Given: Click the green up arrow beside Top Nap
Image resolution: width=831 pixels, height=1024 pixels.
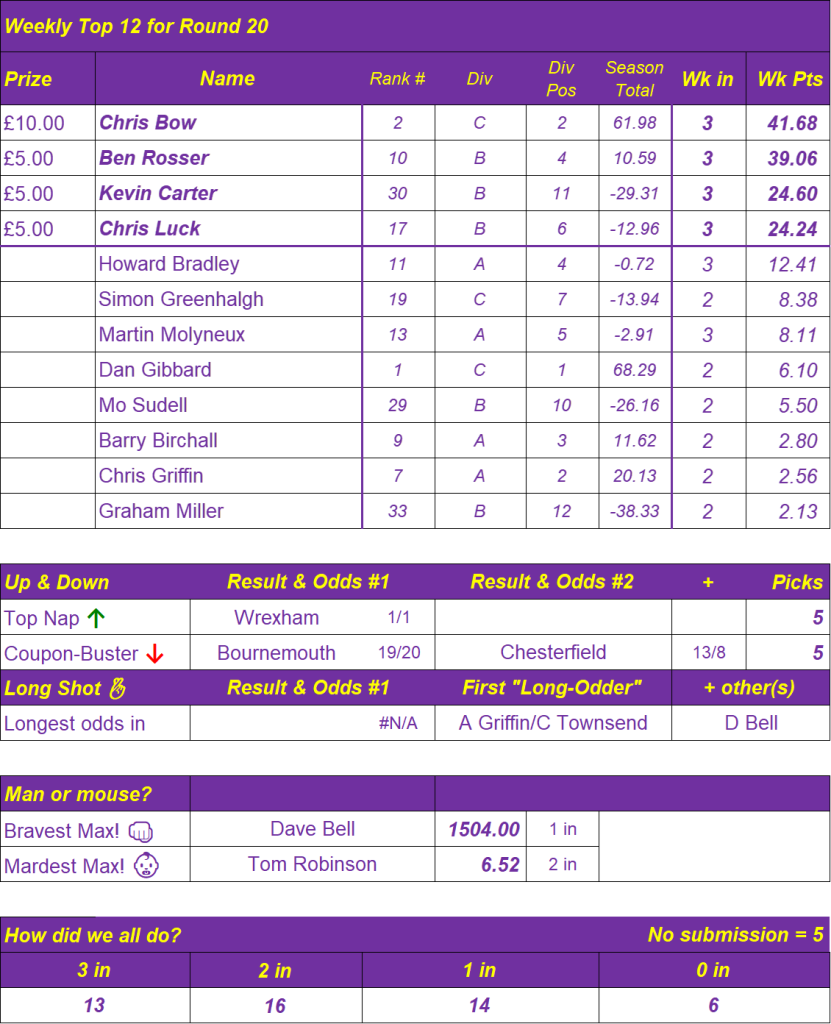Looking at the screenshot, I should pos(96,618).
